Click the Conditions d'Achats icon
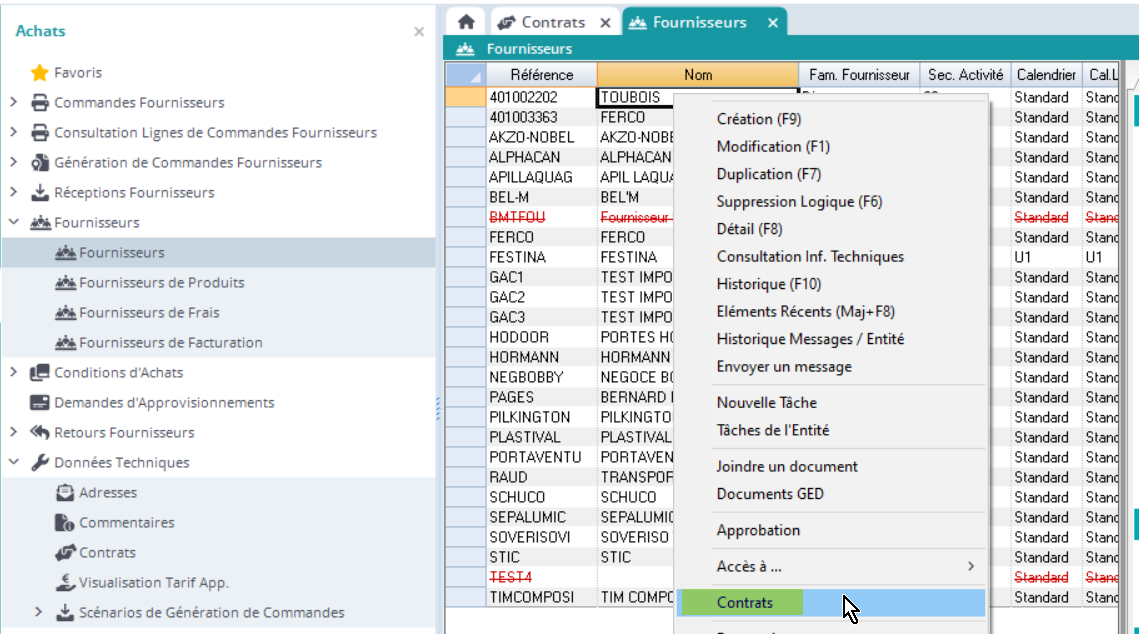Image resolution: width=1139 pixels, height=634 pixels. [x=40, y=373]
